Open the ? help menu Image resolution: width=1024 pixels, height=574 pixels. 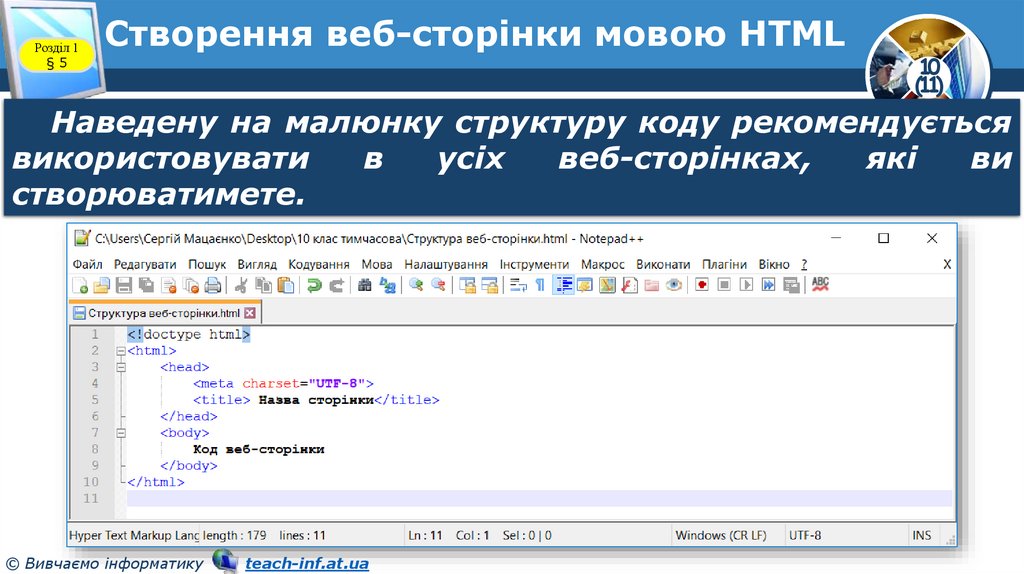pyautogui.click(x=805, y=264)
